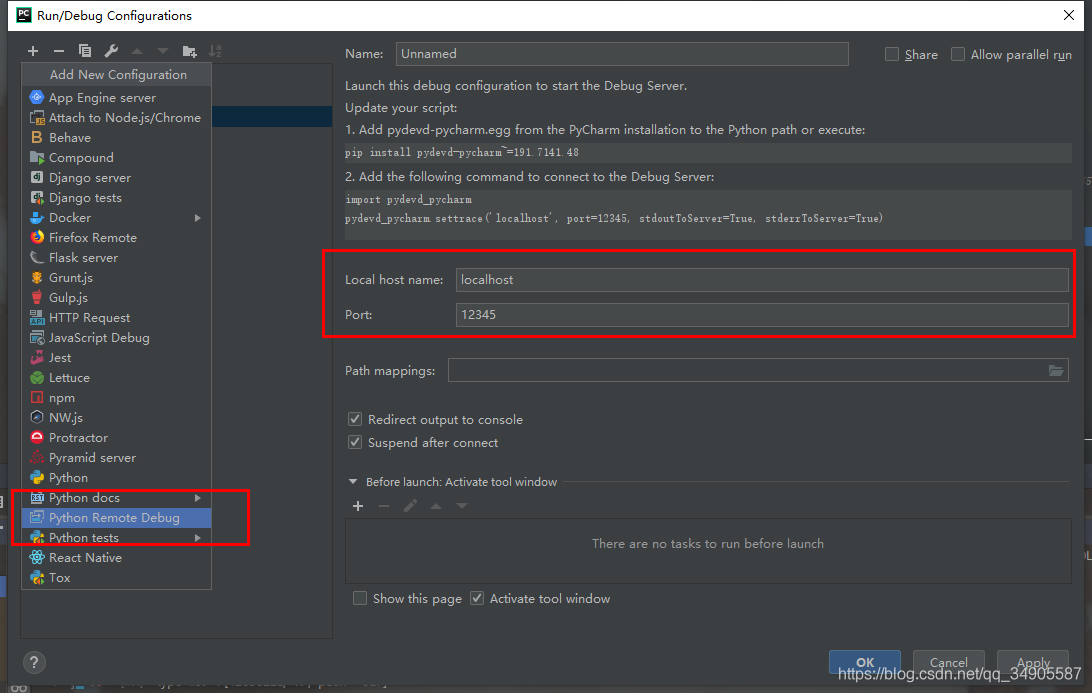The width and height of the screenshot is (1092, 693).
Task: Choose Jest from the list
Action: pyautogui.click(x=116, y=357)
